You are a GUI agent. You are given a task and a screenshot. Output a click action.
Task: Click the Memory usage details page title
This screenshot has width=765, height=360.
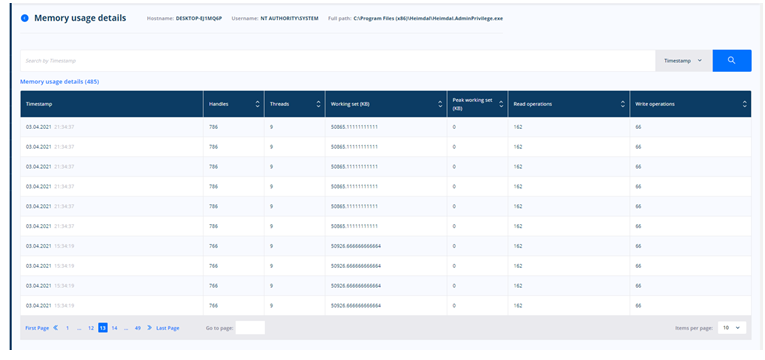(x=80, y=18)
